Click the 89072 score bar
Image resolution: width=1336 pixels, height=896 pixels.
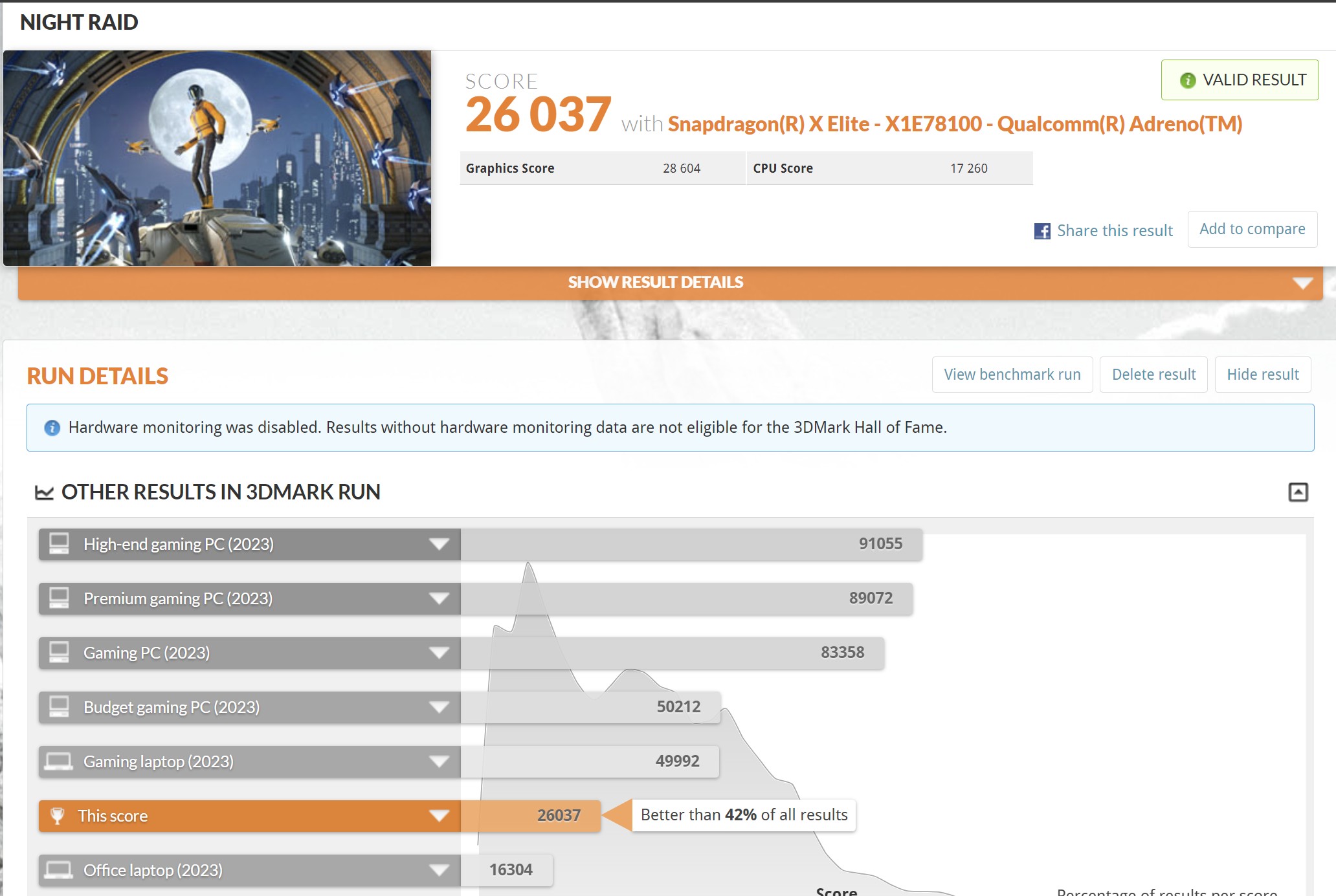pos(687,598)
